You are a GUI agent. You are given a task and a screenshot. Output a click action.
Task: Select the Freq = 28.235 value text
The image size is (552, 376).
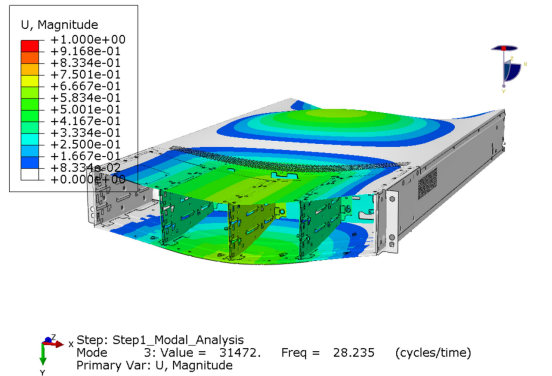(328, 352)
